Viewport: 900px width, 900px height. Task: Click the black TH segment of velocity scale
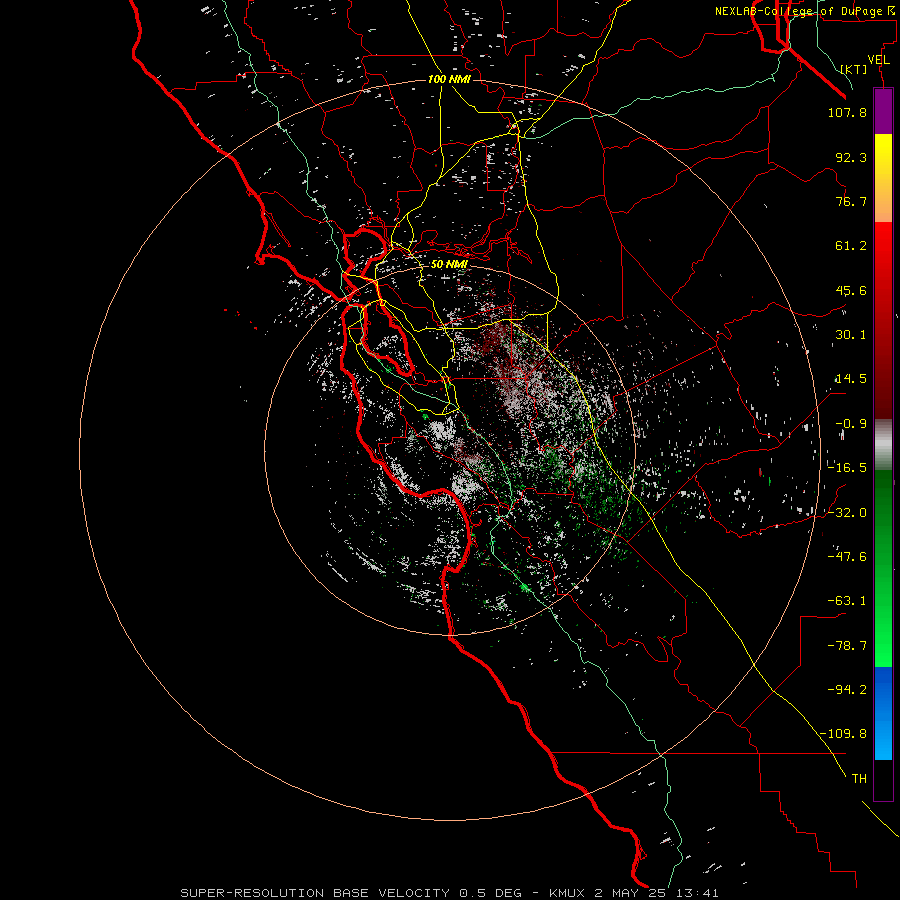(883, 779)
